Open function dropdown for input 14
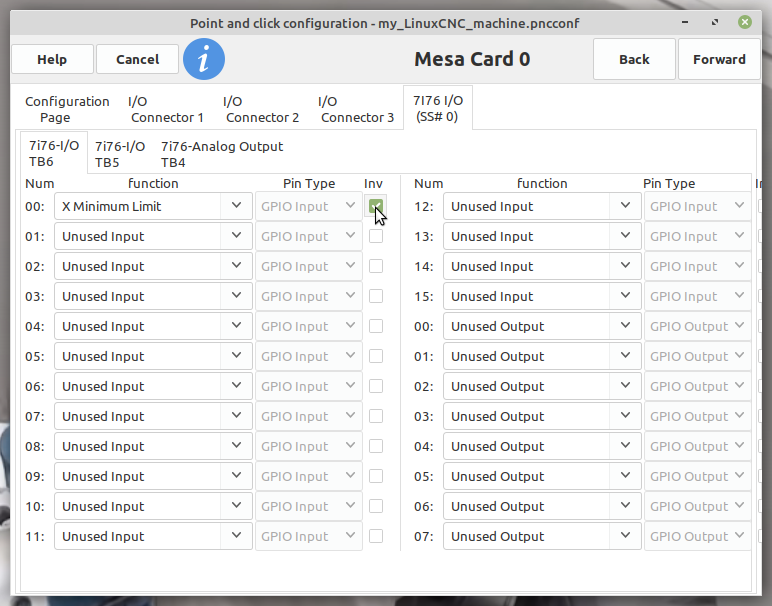 point(542,266)
